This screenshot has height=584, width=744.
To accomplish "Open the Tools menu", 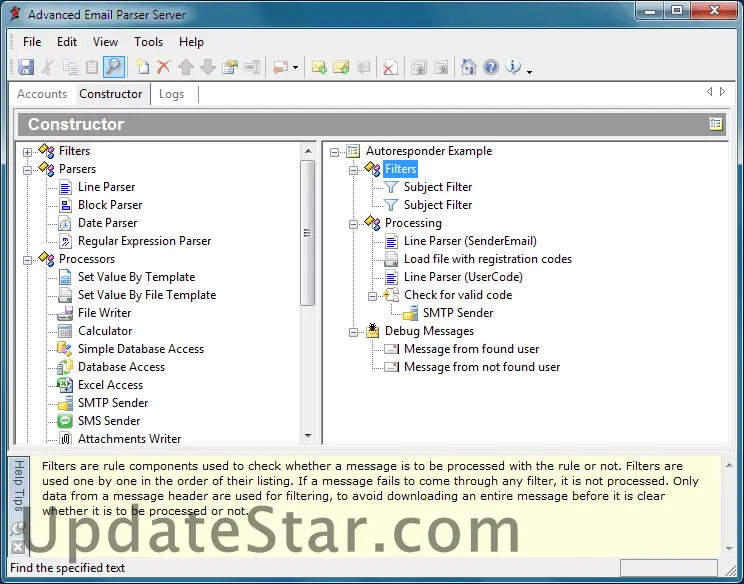I will 149,42.
